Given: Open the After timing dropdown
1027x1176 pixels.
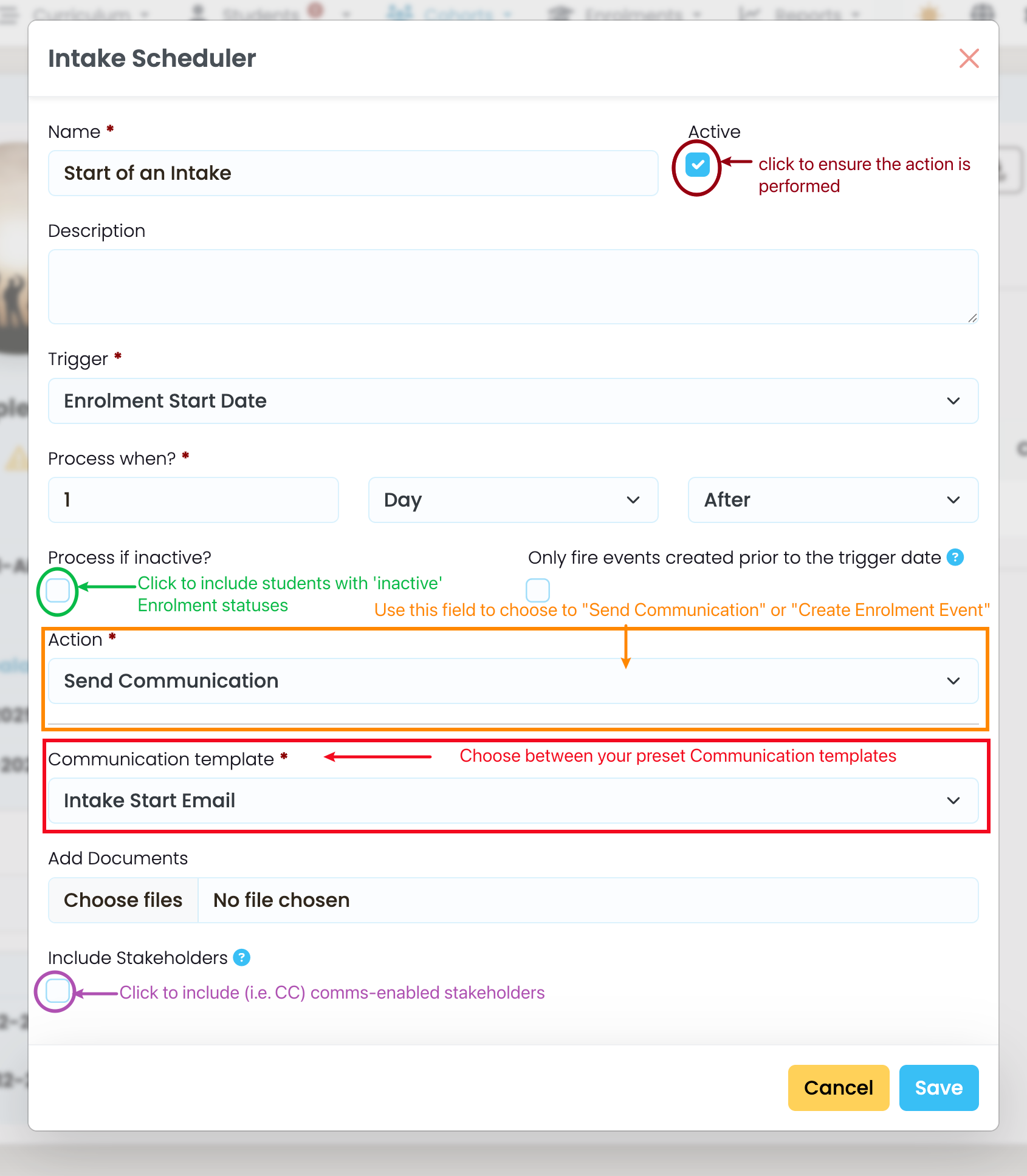Looking at the screenshot, I should [x=833, y=500].
